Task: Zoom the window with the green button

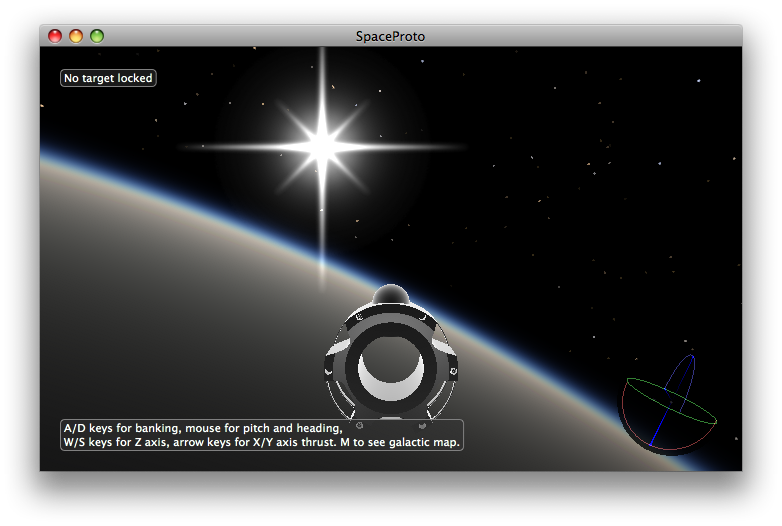Action: tap(97, 36)
